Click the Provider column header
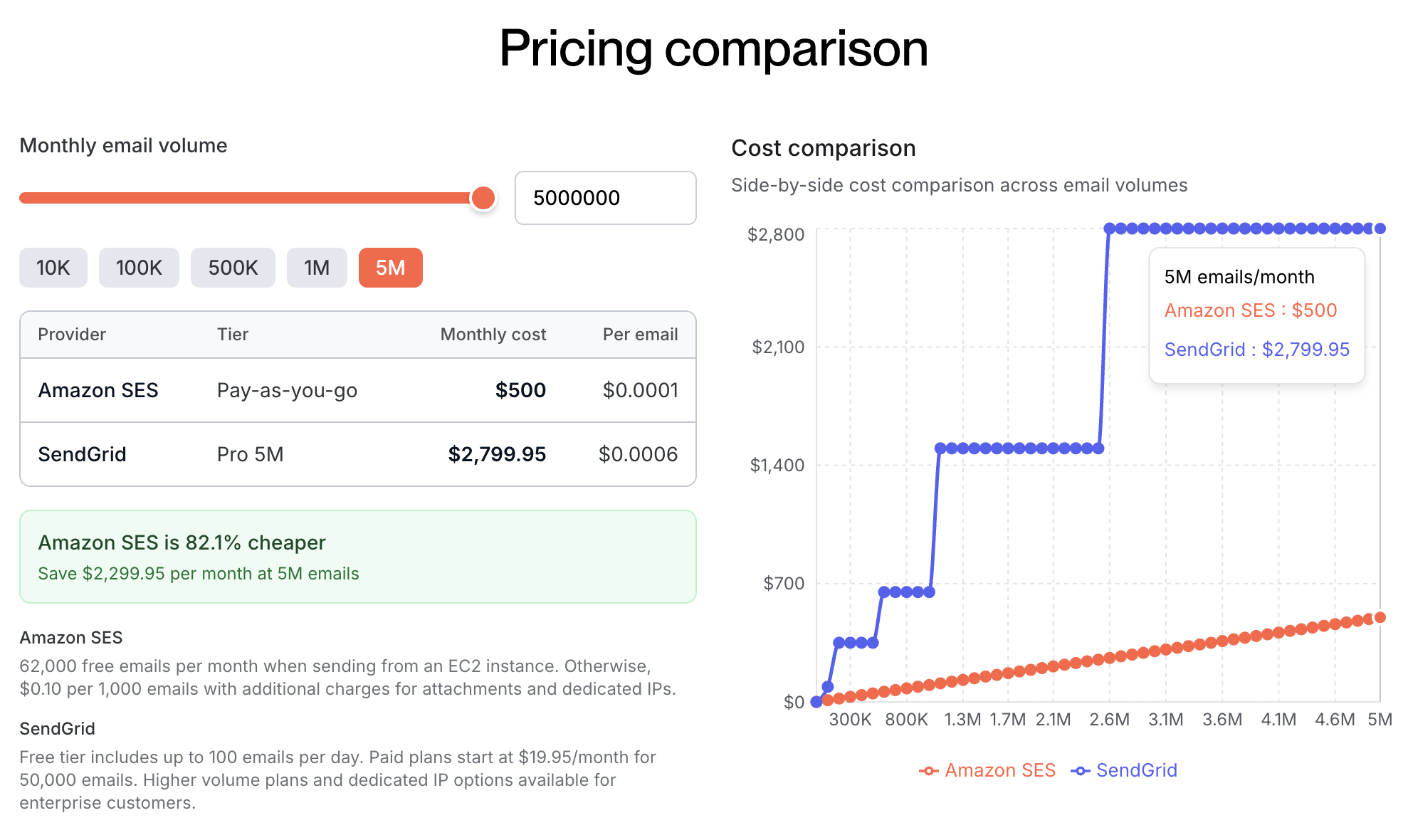The image size is (1408, 840). pos(72,335)
